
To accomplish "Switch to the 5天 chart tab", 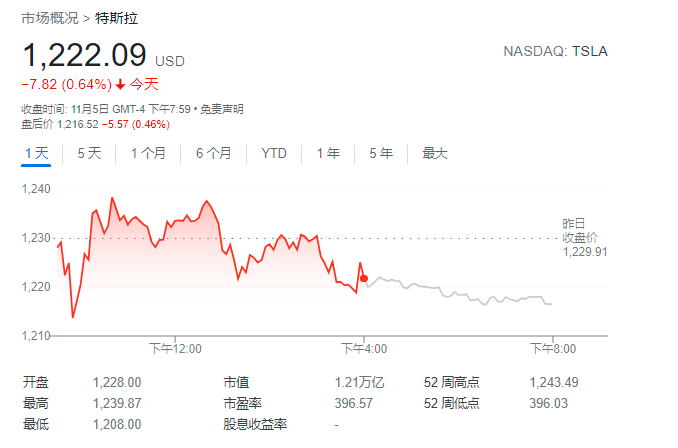I will point(89,153).
